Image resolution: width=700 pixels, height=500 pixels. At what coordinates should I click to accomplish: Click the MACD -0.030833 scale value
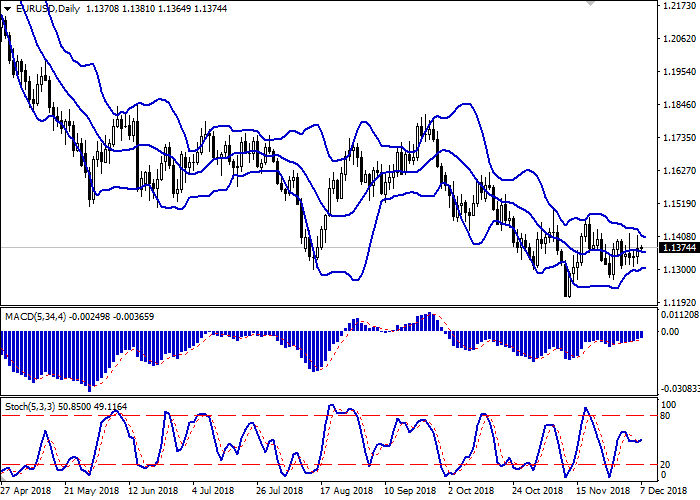(x=680, y=389)
